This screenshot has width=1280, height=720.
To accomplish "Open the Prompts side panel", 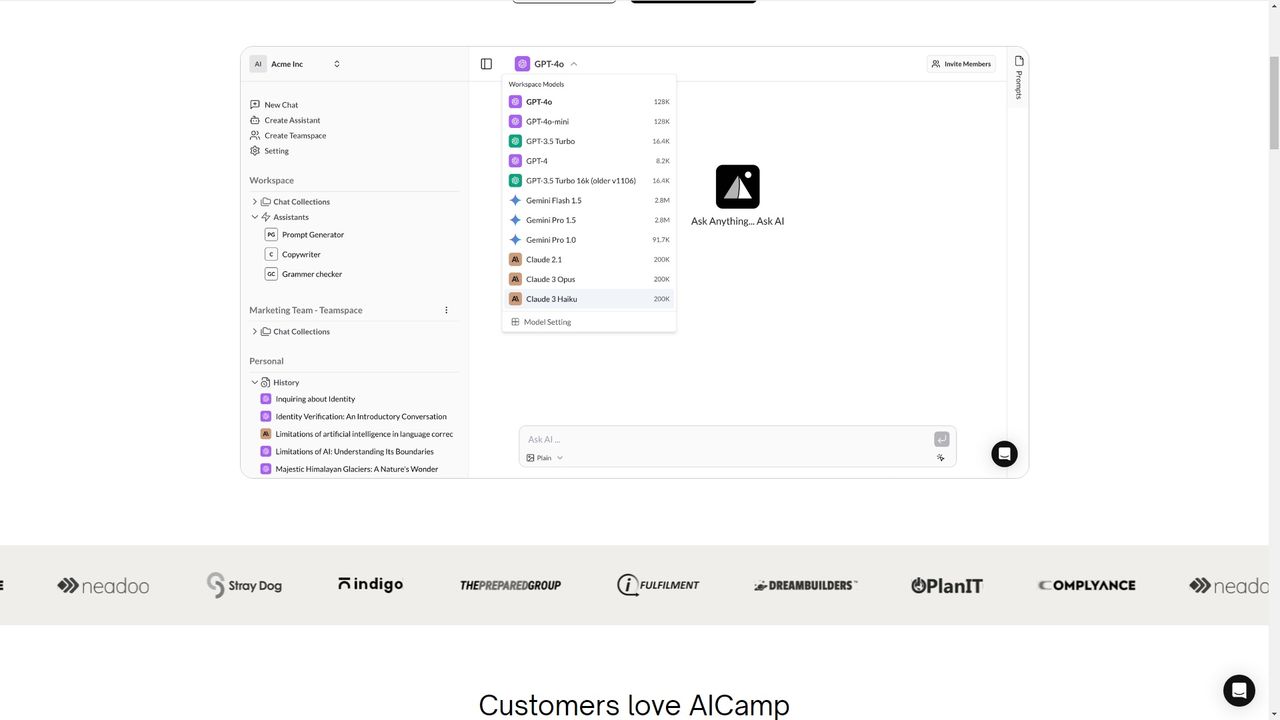I will (1019, 77).
